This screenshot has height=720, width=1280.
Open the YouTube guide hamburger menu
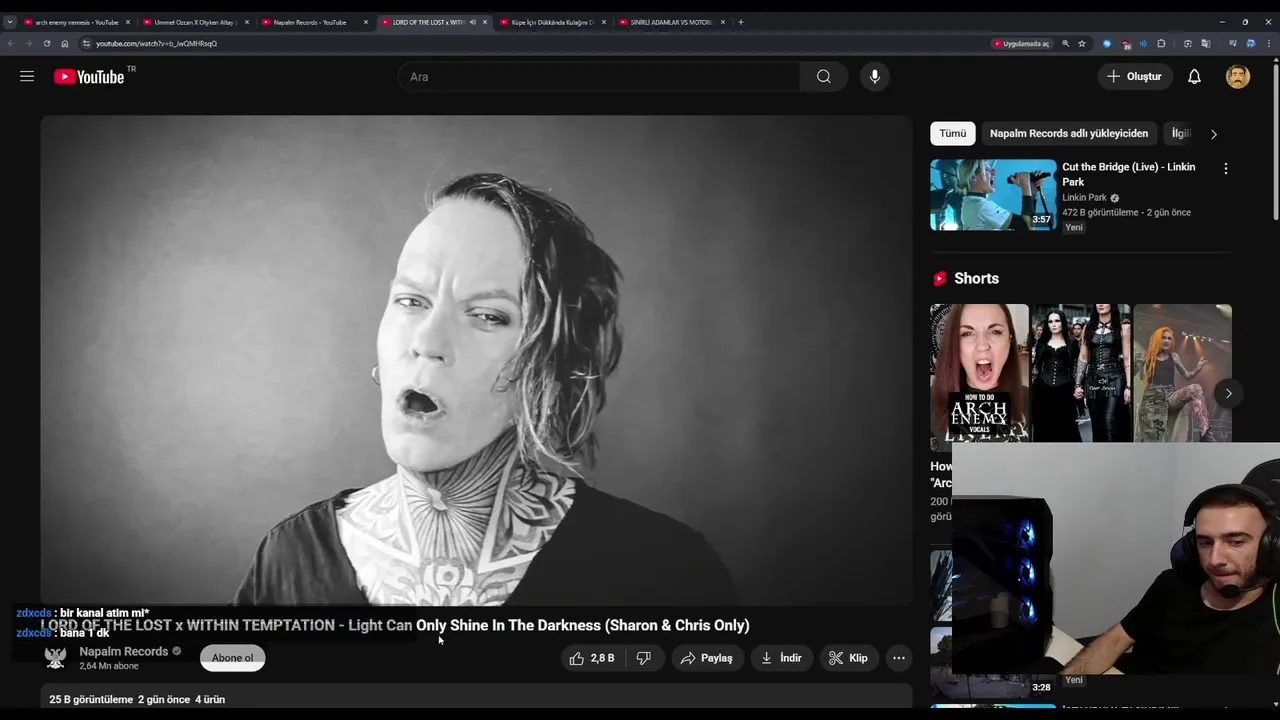pos(27,76)
